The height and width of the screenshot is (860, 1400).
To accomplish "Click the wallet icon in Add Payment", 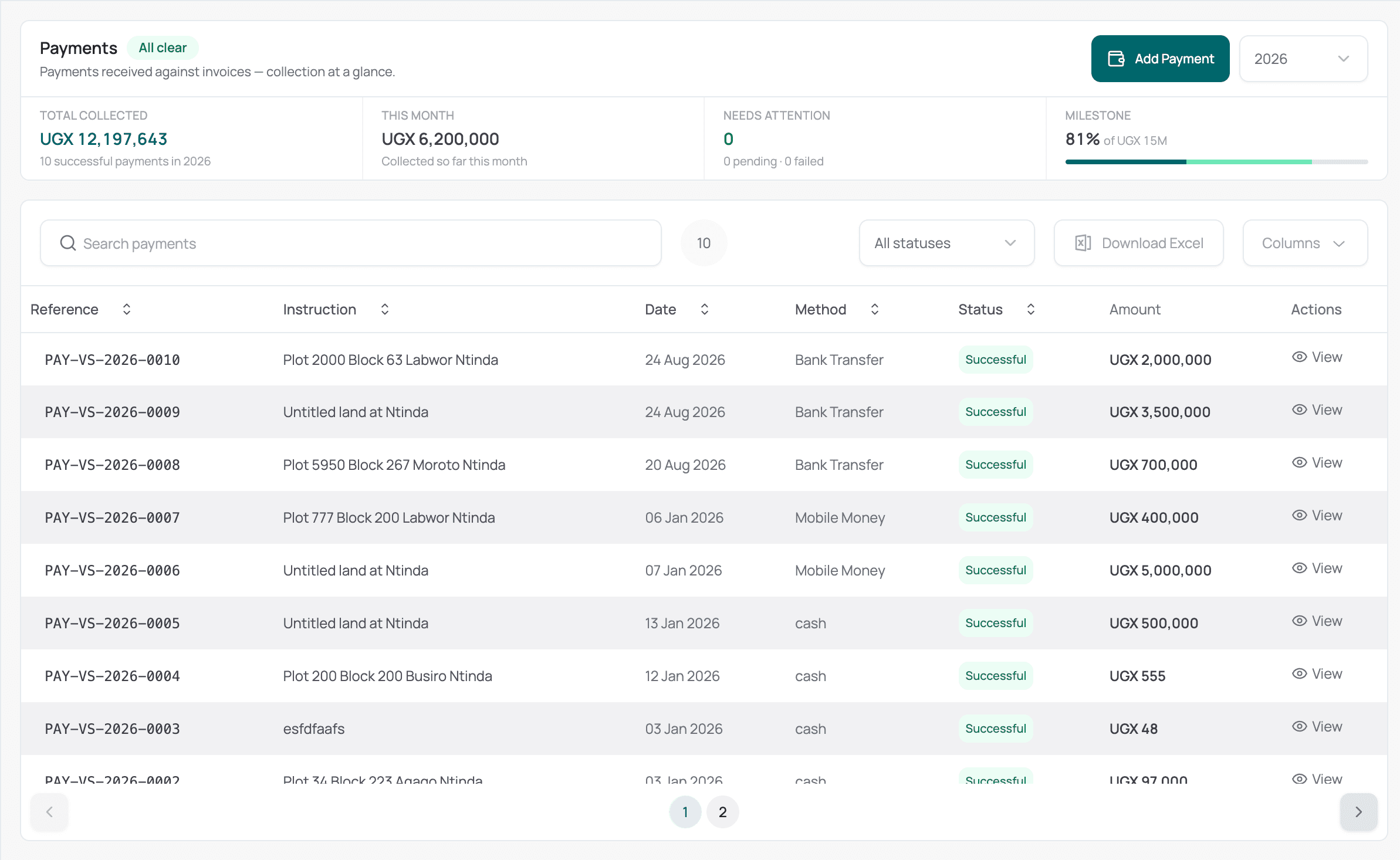I will [x=1116, y=59].
